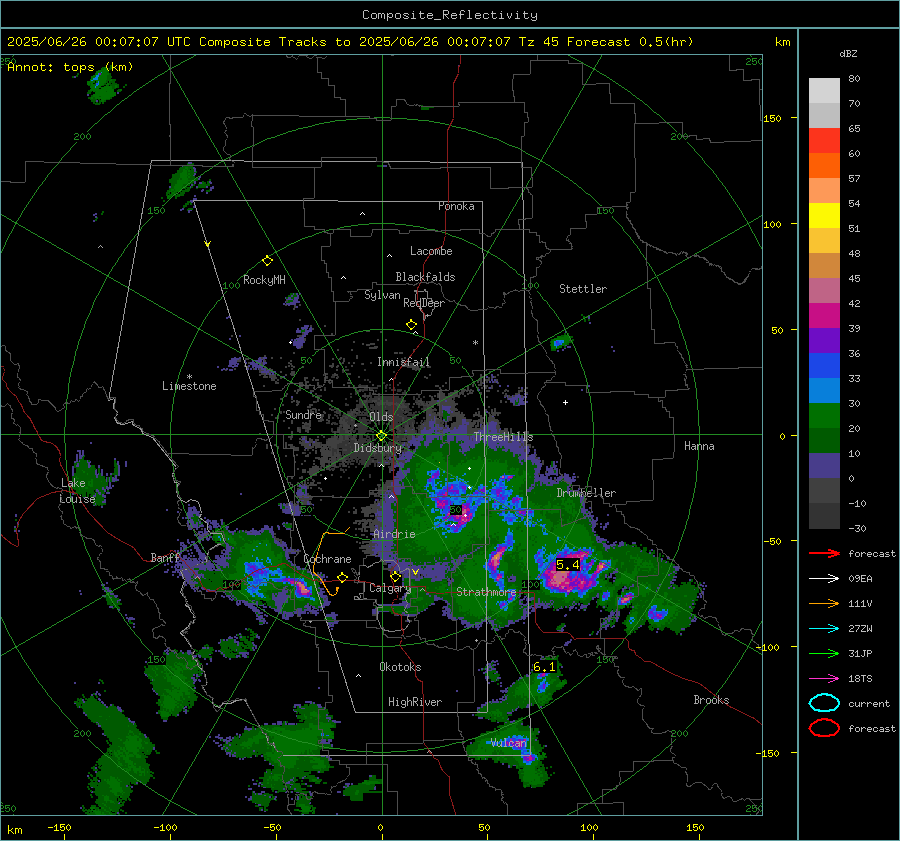Click the dBZ legend heading
Screen dimensions: 900x841
[x=848, y=54]
